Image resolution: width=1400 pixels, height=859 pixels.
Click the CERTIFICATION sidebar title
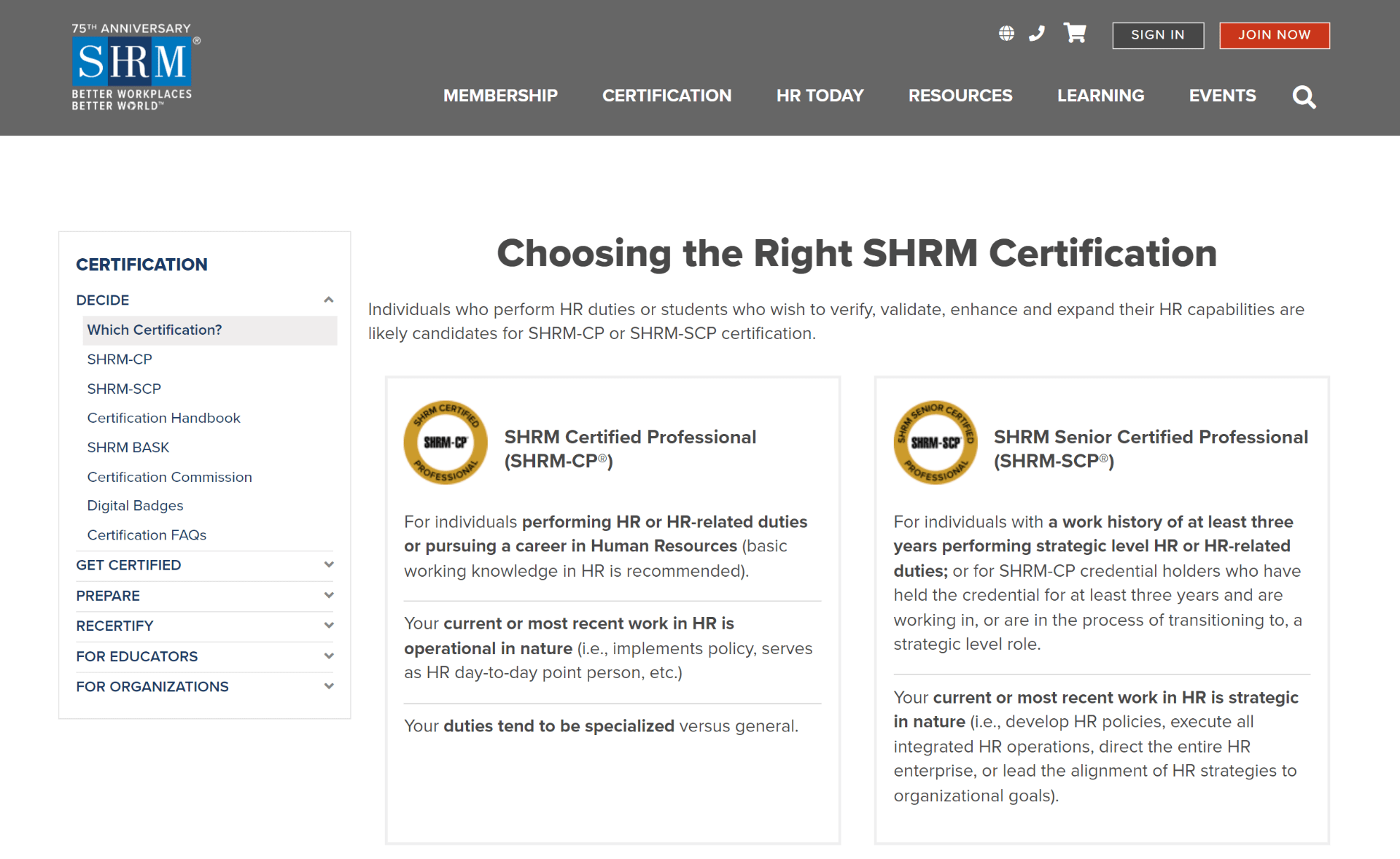[141, 264]
